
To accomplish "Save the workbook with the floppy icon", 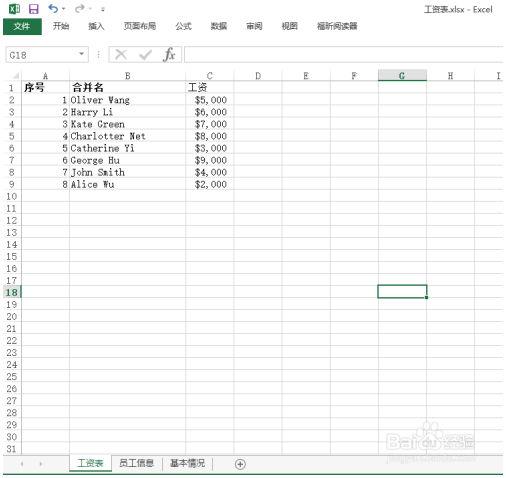I will pos(34,9).
